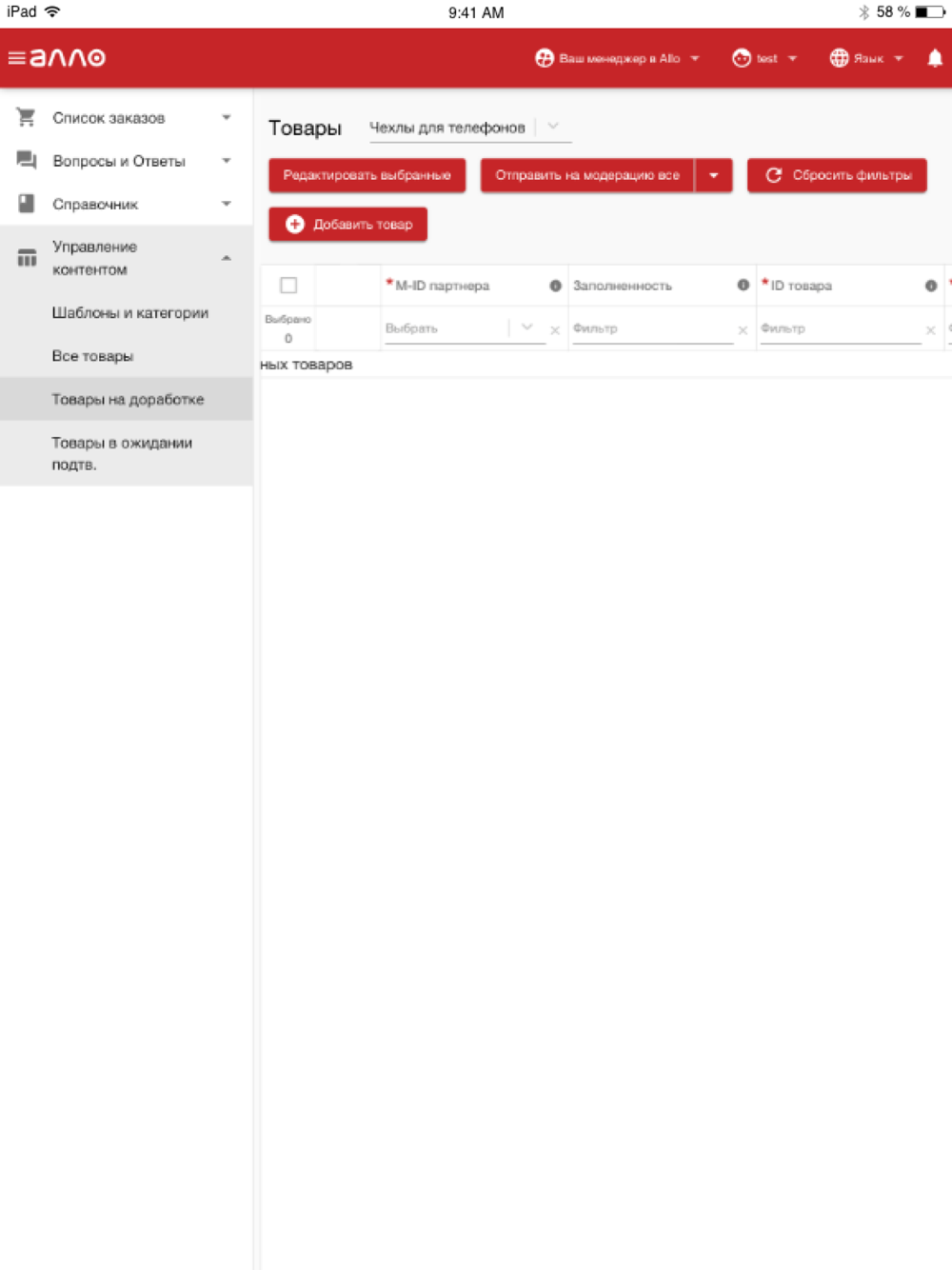Viewport: 952px width, 1270px height.
Task: Click the Сбросить фильтры button
Action: click(x=837, y=175)
